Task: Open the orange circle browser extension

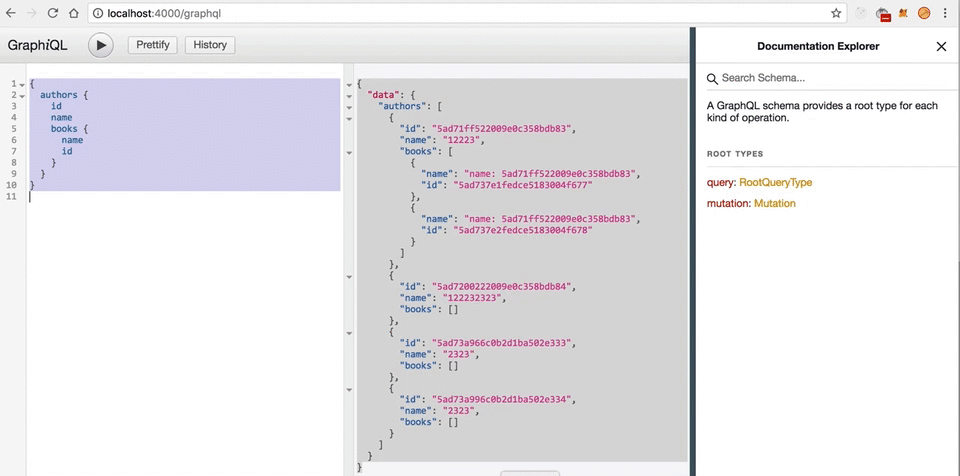Action: (x=924, y=13)
